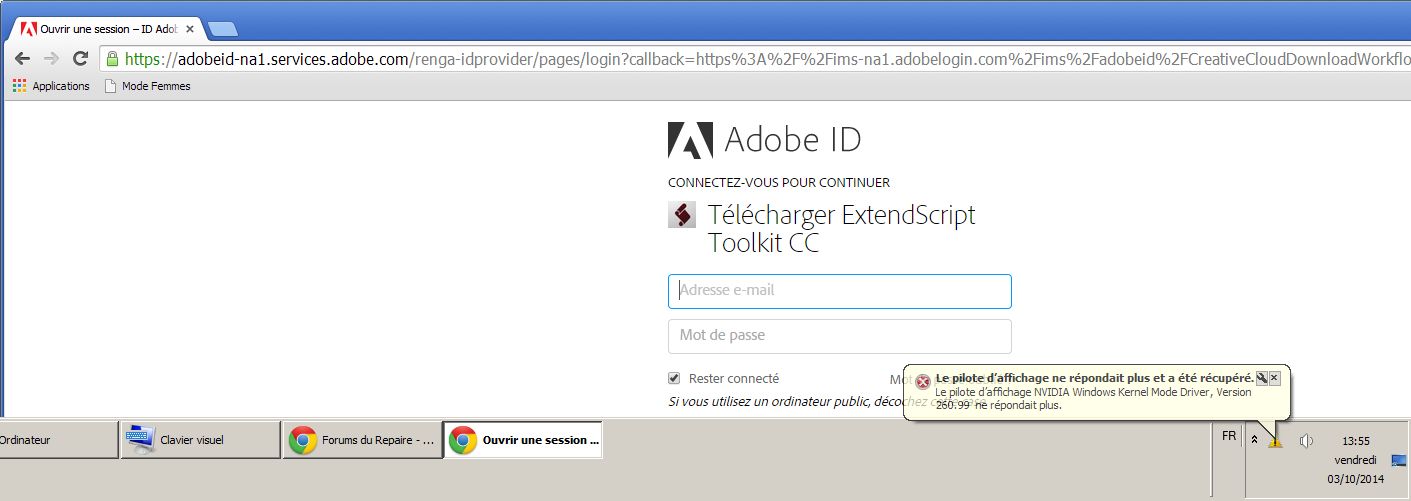Viewport: 1411px width, 501px height.
Task: Close the display driver notification balloon
Action: point(1274,378)
